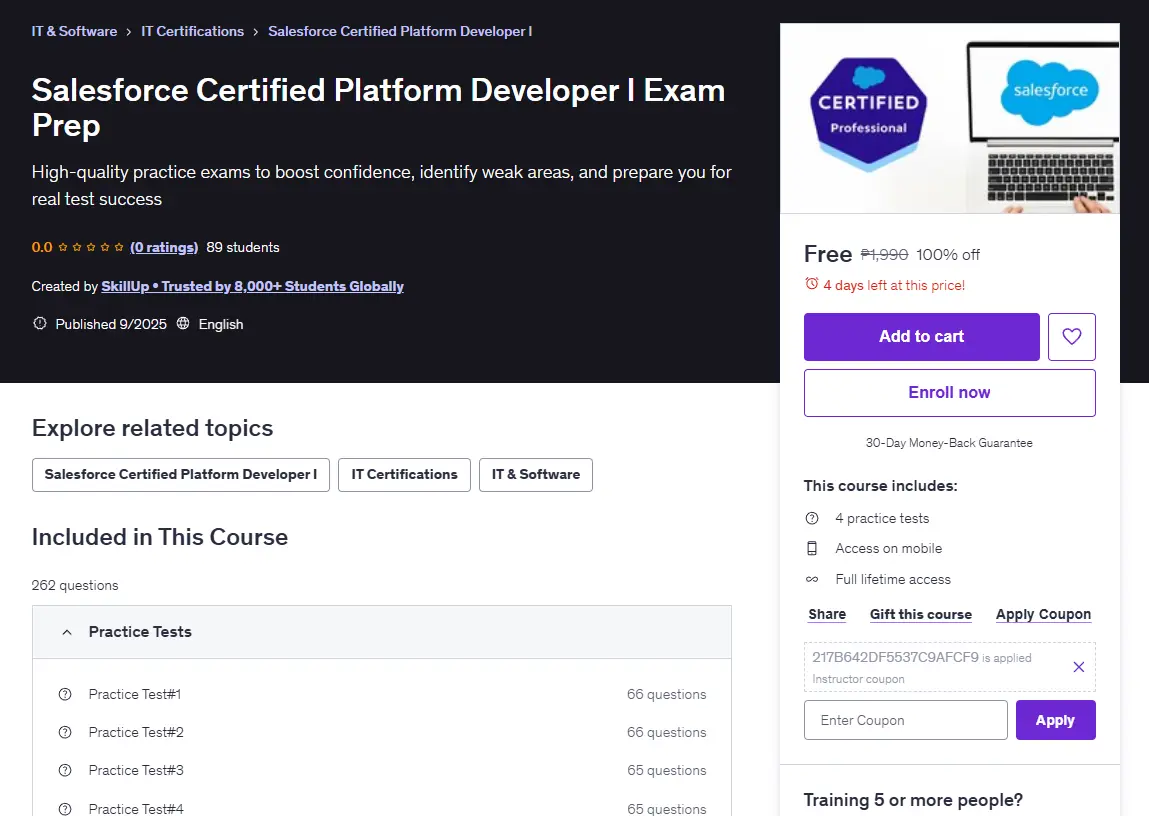
Task: Add course to wishlist with heart icon
Action: tap(1071, 336)
